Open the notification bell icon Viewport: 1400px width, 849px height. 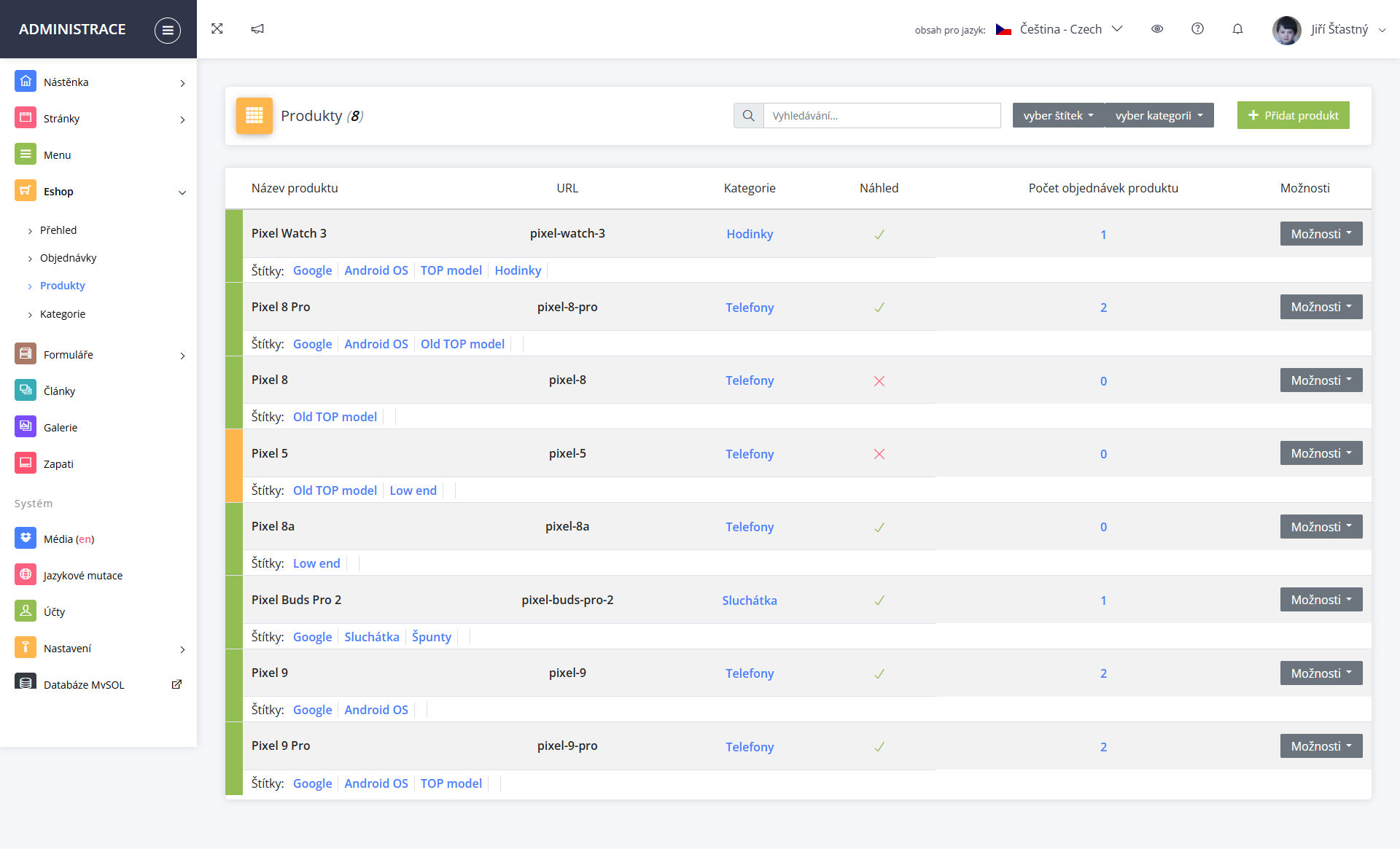point(1237,29)
